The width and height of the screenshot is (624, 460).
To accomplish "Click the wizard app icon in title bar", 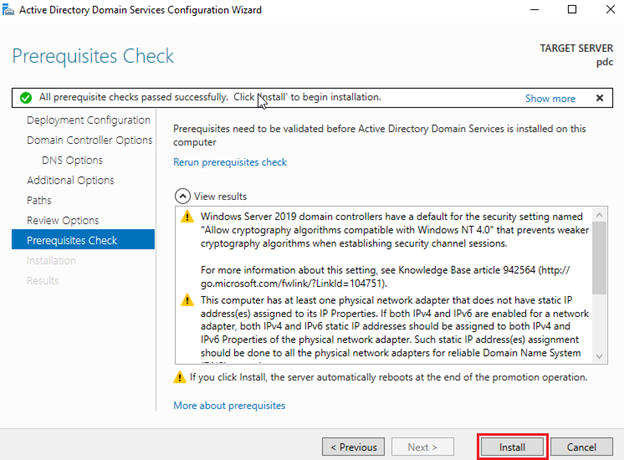I will 8,10.
